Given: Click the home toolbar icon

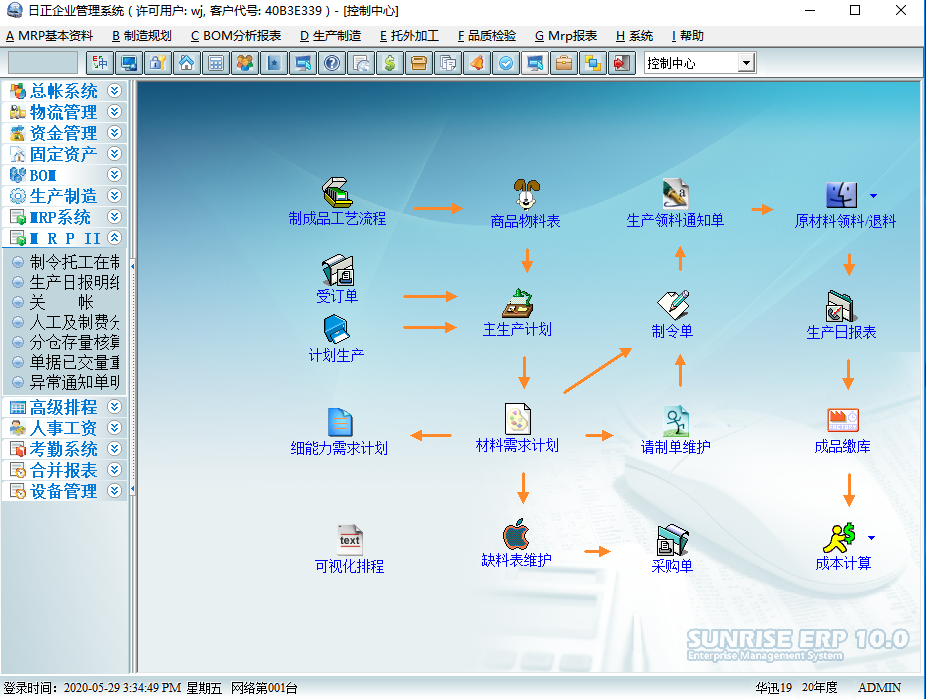Looking at the screenshot, I should click(x=186, y=63).
